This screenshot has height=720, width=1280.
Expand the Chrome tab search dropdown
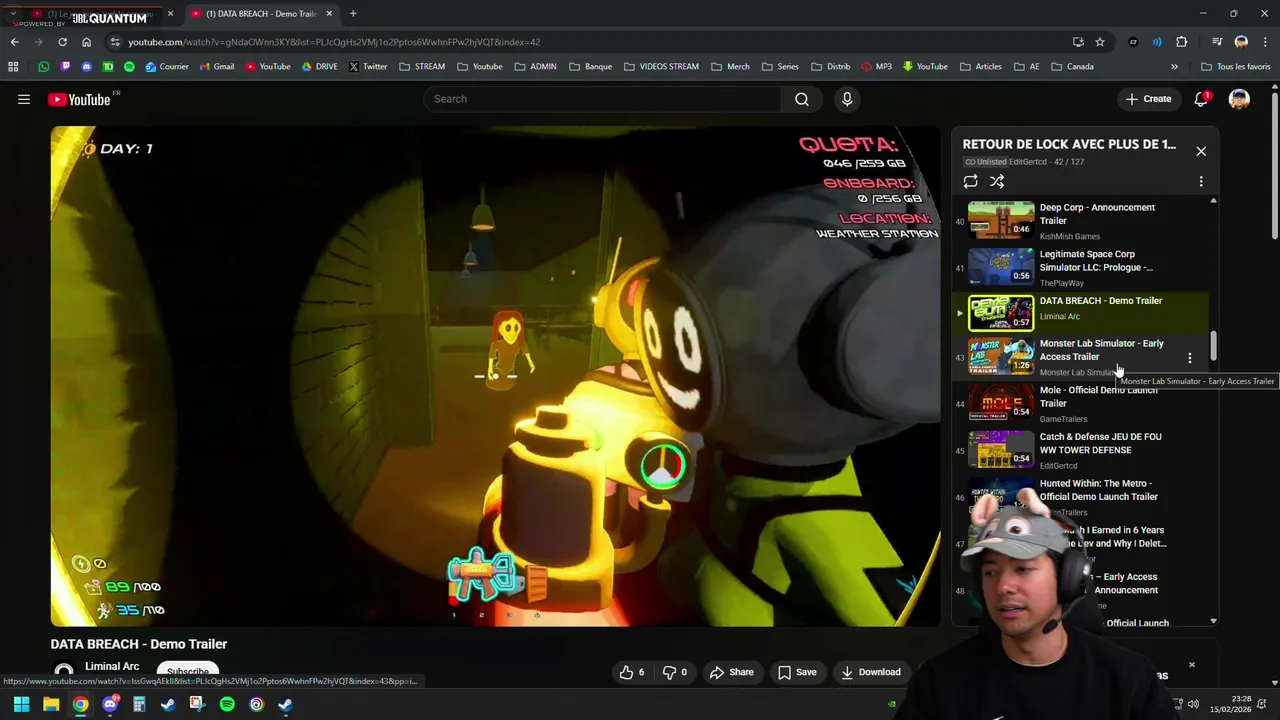pos(13,14)
